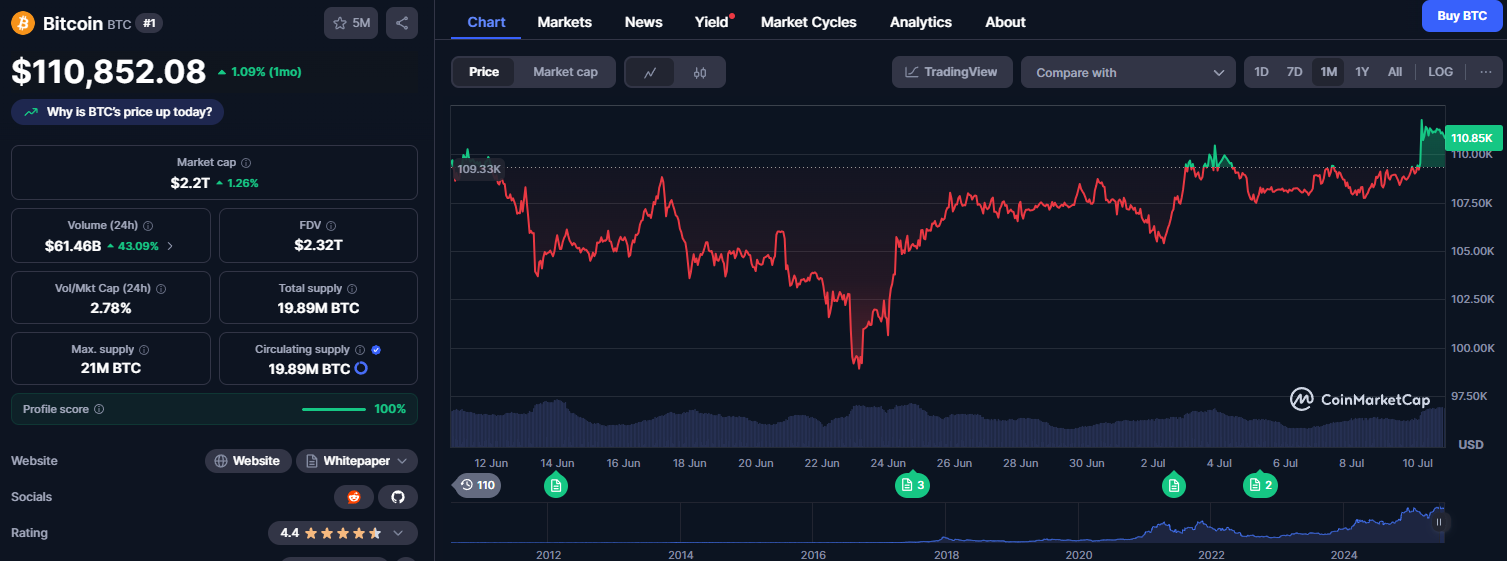Switch to line chart icon

click(x=650, y=72)
